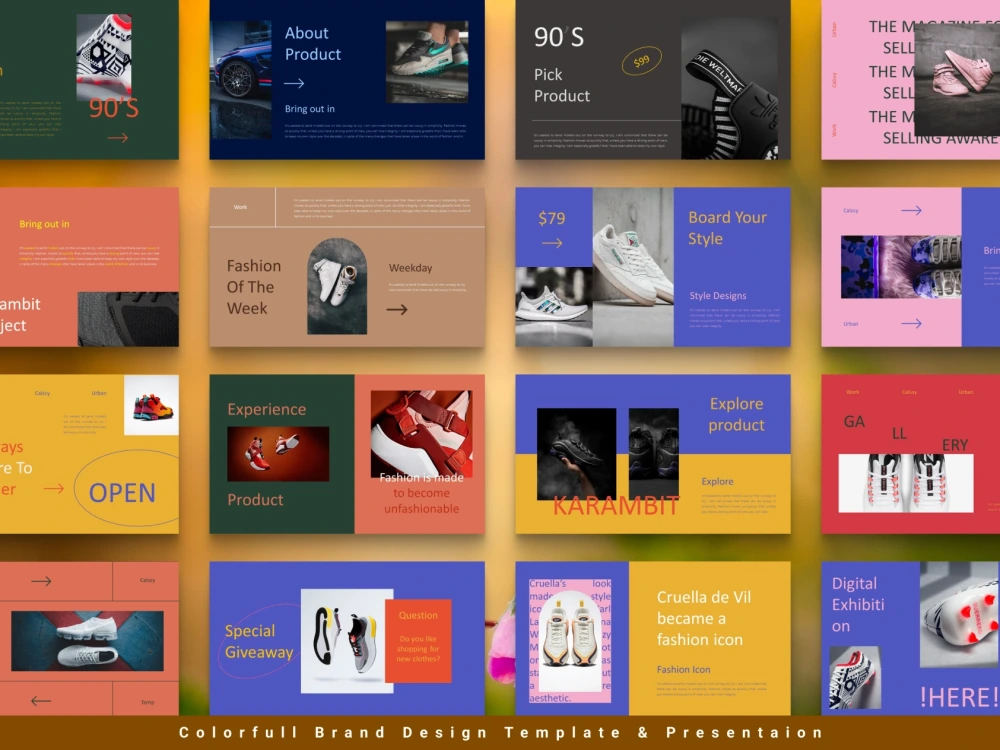Screen dimensions: 1000x750
Task: Click the $99 oval price badge
Action: click(642, 61)
